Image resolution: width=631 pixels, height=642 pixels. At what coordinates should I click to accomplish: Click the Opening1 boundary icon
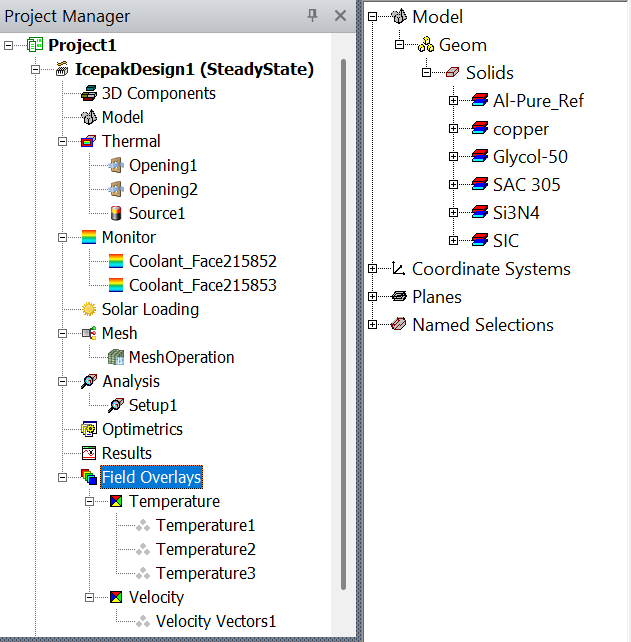click(x=116, y=165)
